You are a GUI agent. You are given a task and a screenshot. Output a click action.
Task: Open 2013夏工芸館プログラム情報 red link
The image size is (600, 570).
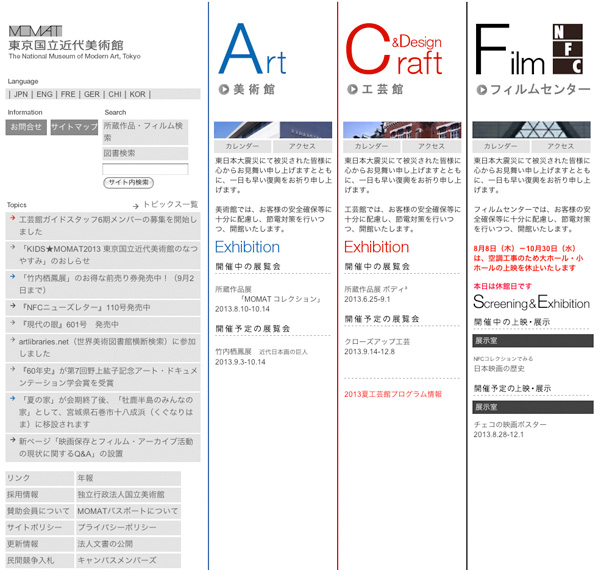point(393,394)
